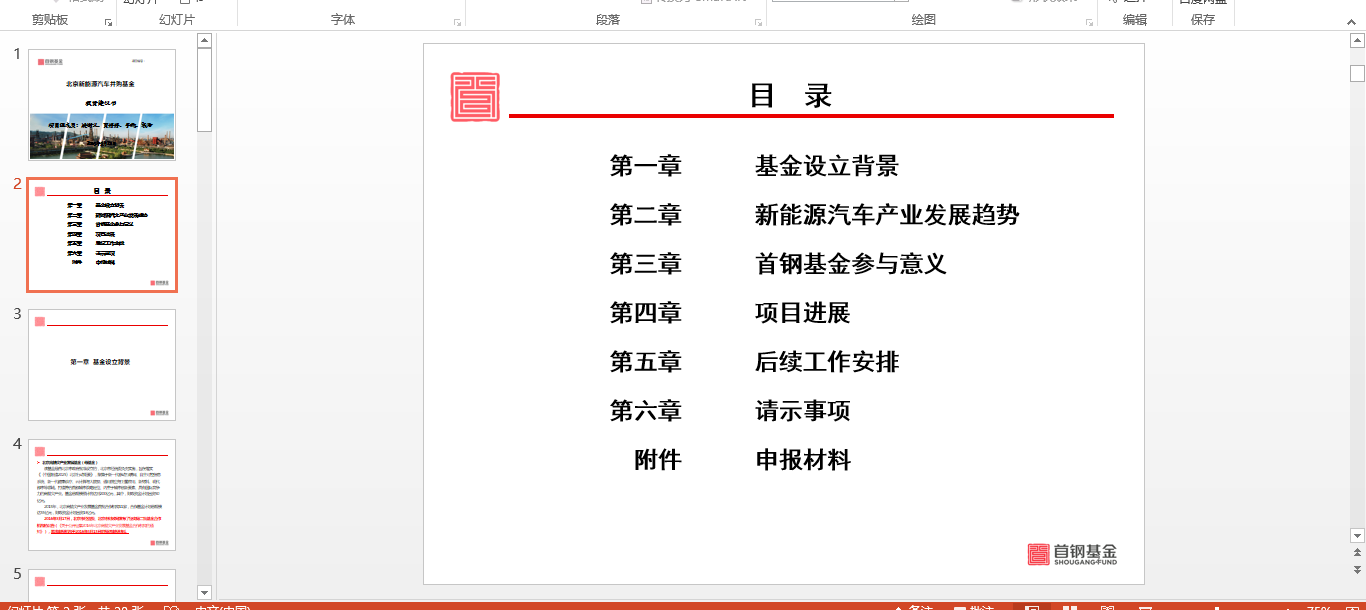Click the slide editor scrollbar thumb

click(x=1357, y=73)
